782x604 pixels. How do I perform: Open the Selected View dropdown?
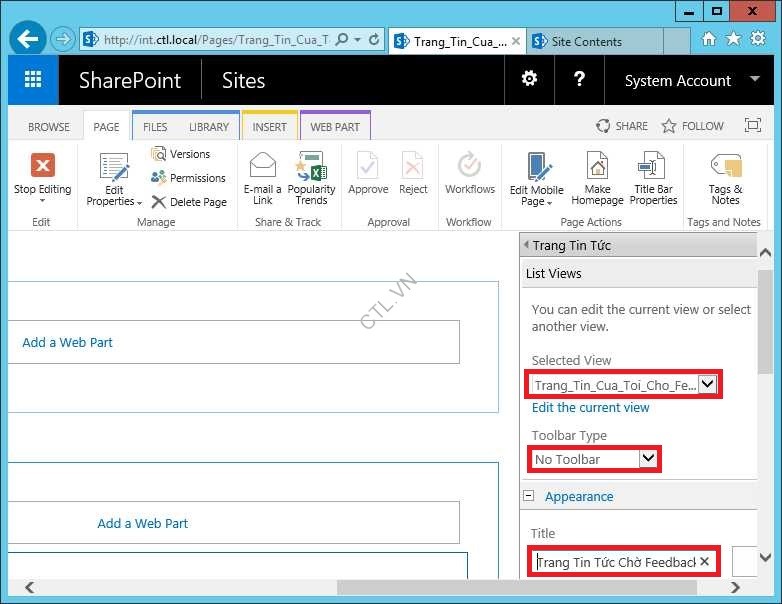tap(707, 384)
